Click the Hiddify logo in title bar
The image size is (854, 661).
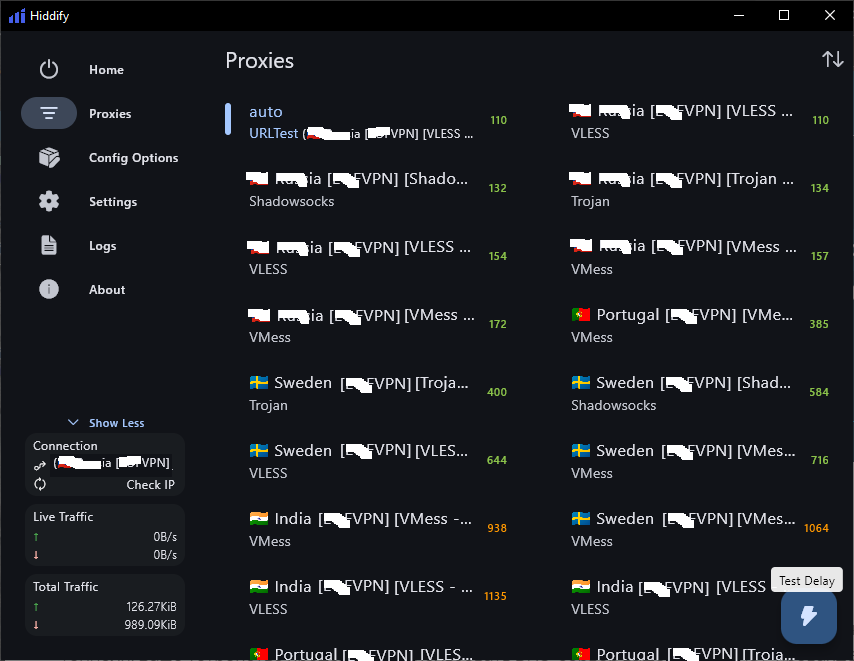(17, 16)
